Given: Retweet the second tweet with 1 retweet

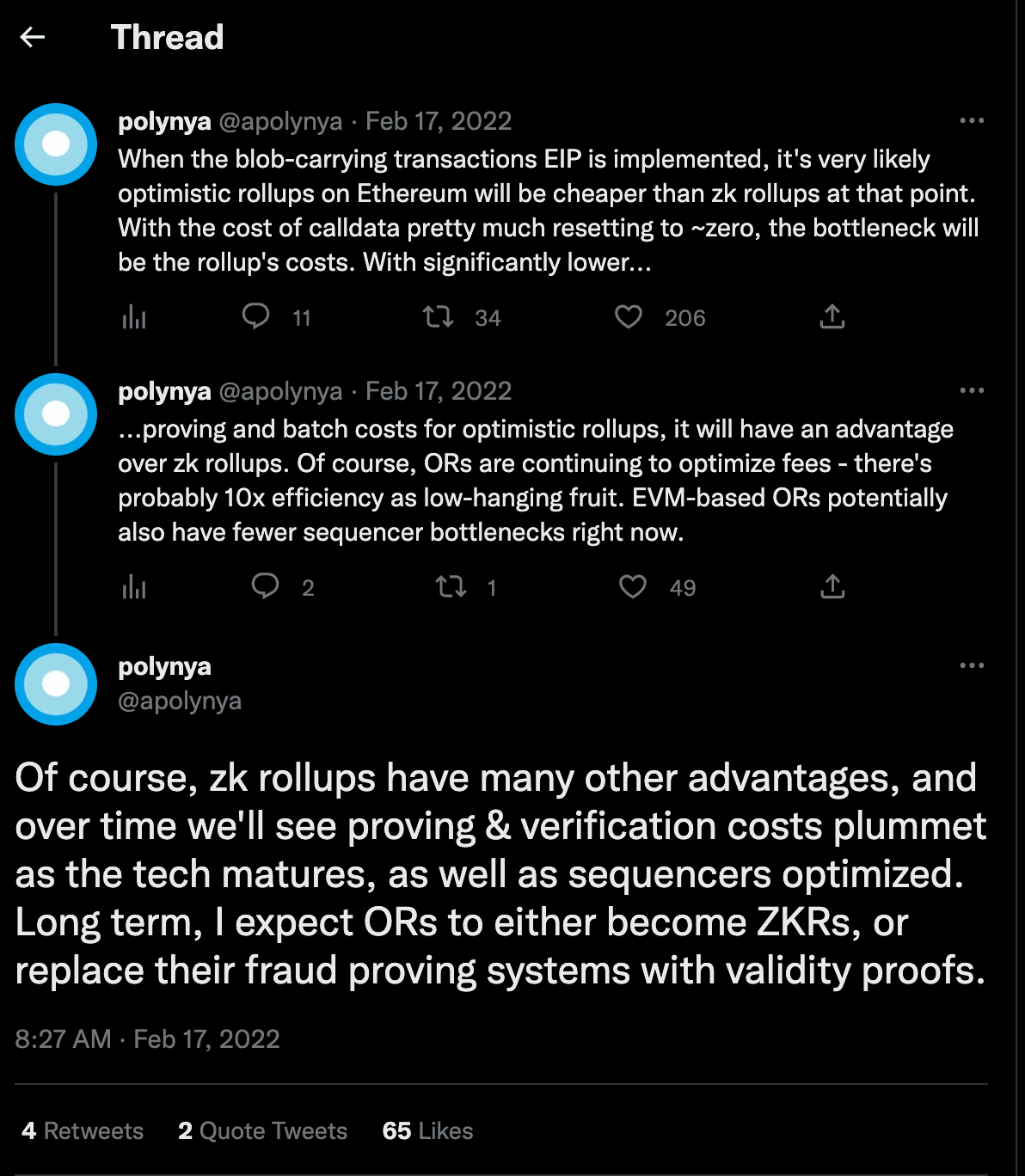Looking at the screenshot, I should pos(451,587).
